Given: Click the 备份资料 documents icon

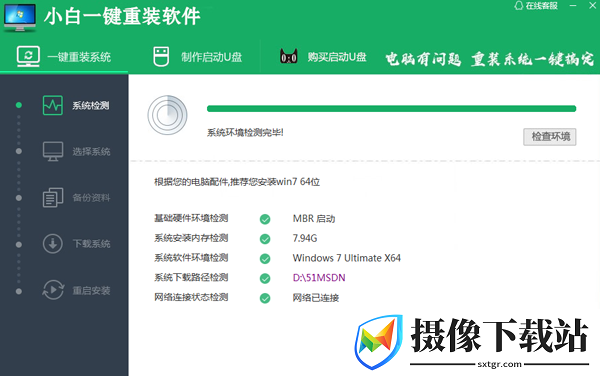Looking at the screenshot, I should click(53, 198).
